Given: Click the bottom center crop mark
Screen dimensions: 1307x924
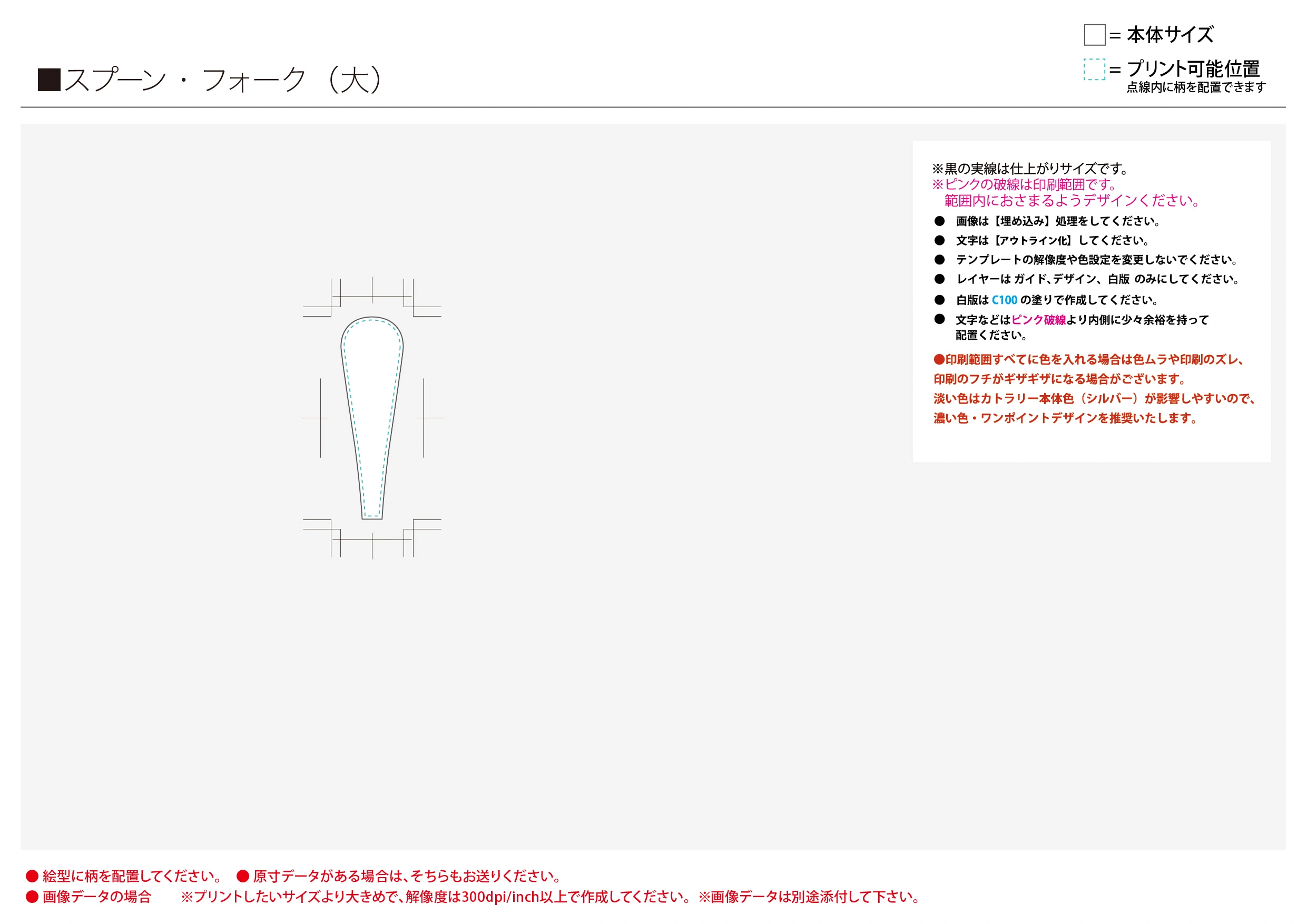Looking at the screenshot, I should point(372,545).
